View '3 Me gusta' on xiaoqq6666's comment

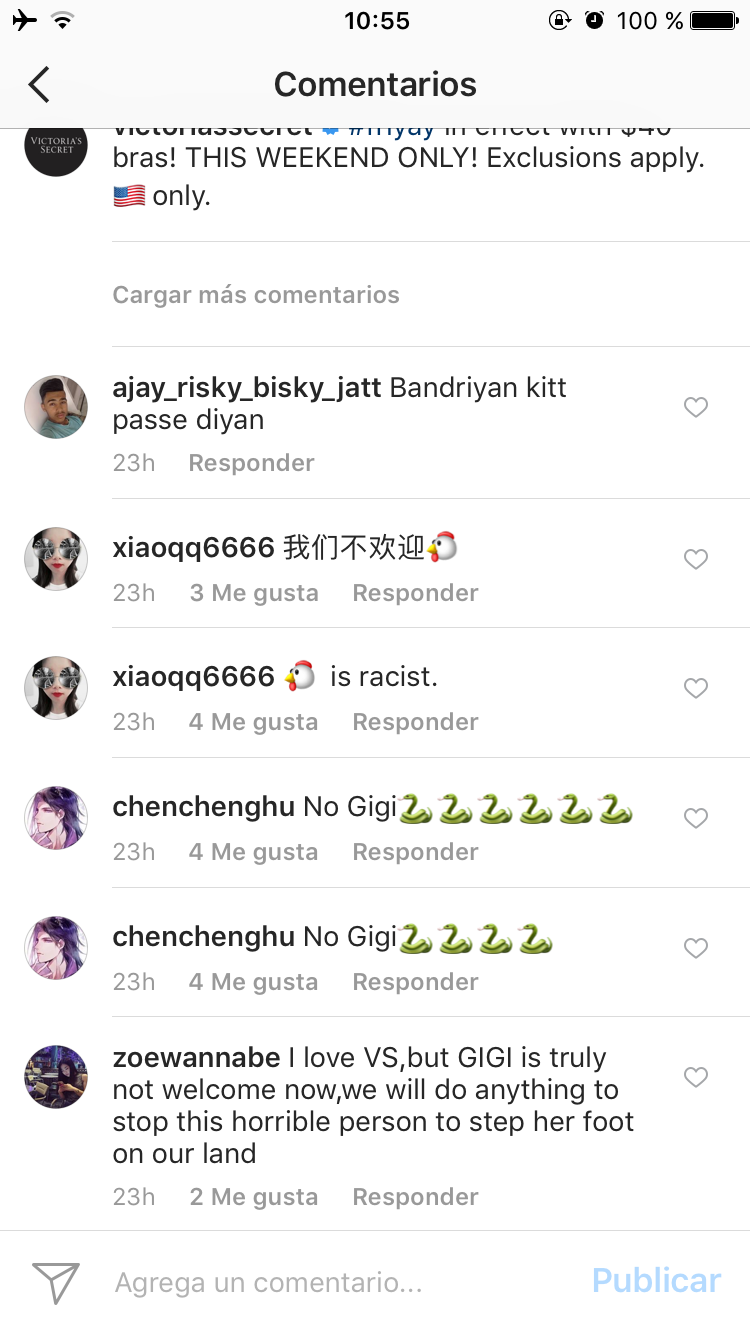[254, 593]
